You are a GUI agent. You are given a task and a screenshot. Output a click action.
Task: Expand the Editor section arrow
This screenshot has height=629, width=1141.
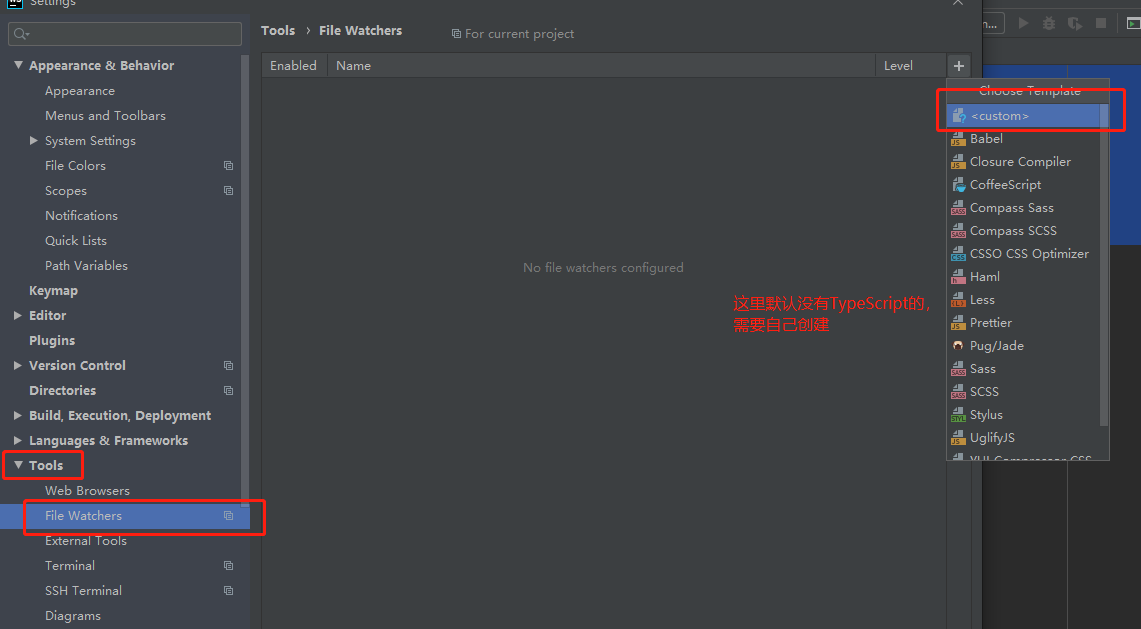pos(18,315)
